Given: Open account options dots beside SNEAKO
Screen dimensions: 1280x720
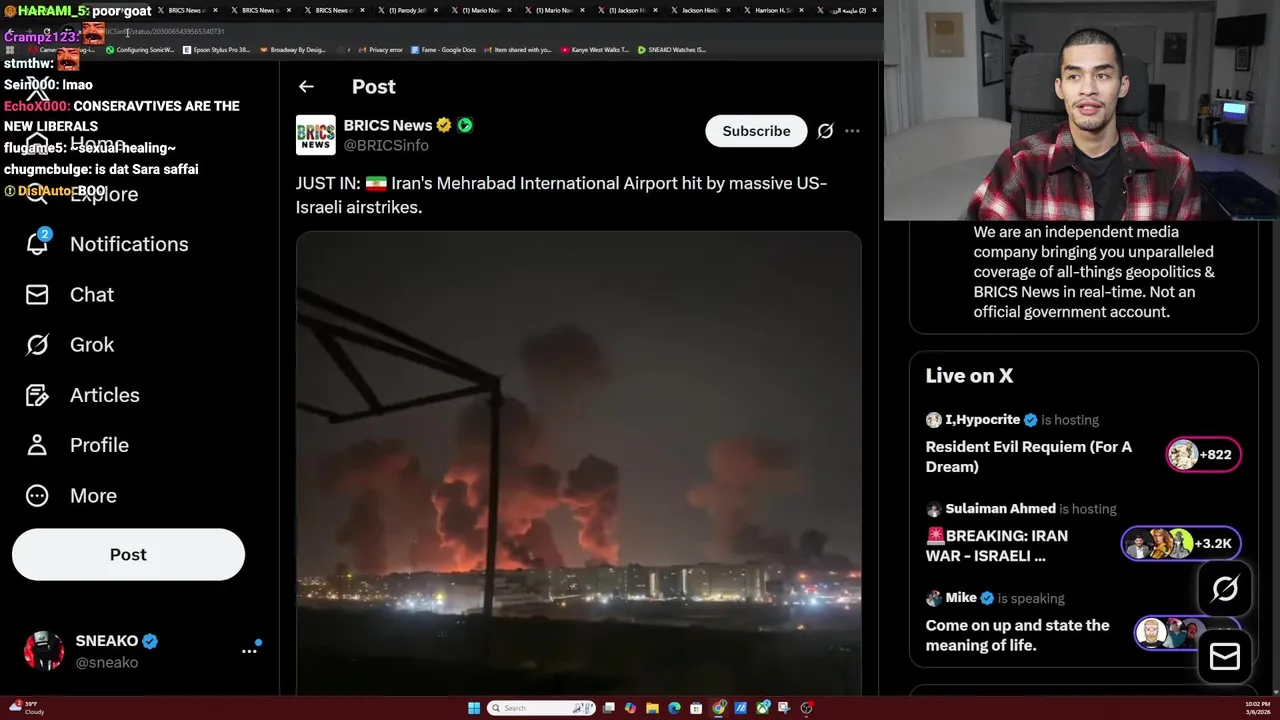Looking at the screenshot, I should coord(249,650).
